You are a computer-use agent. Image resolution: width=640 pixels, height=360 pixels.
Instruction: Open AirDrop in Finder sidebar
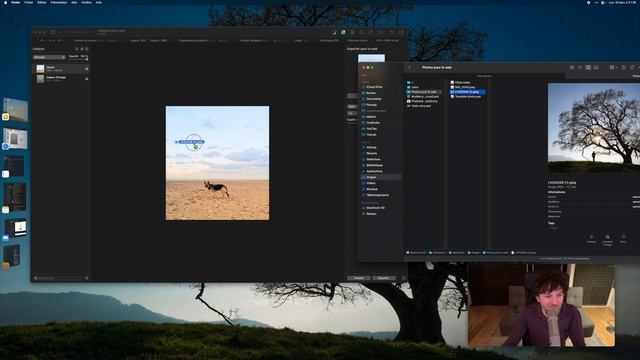371,147
